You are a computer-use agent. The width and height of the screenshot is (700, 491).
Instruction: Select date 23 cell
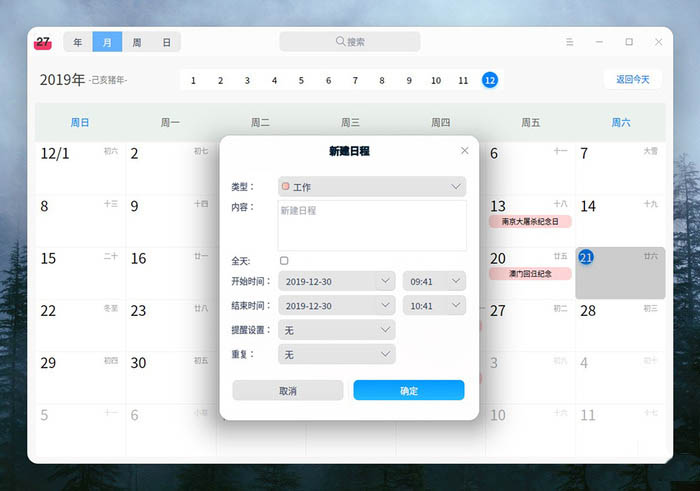point(171,325)
